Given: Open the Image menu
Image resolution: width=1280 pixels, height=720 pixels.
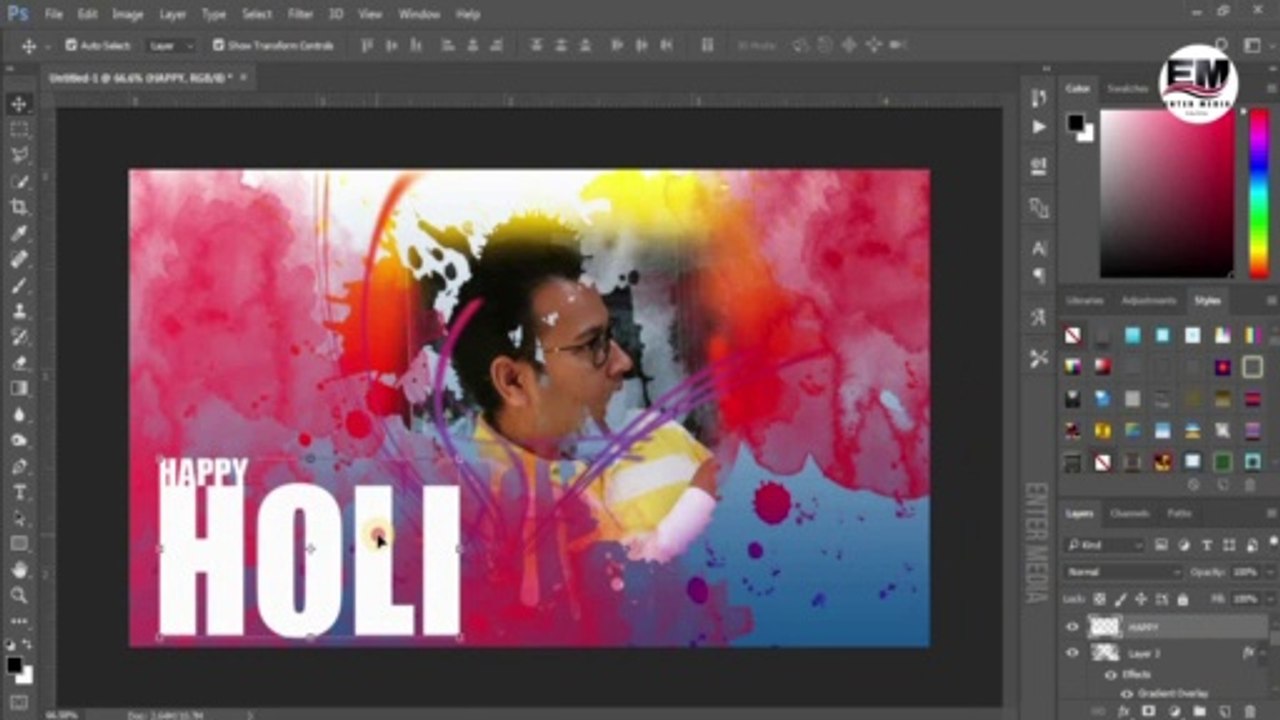Looking at the screenshot, I should point(127,14).
